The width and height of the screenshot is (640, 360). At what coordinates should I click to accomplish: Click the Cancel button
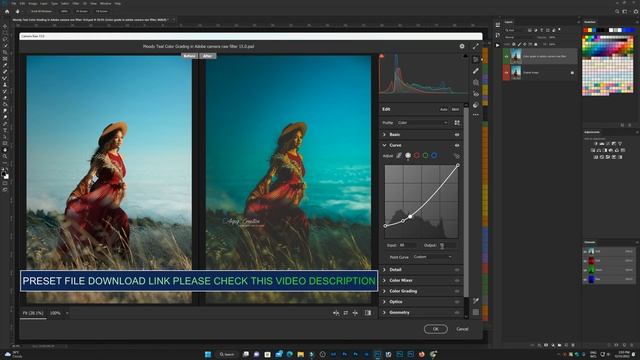tap(462, 329)
